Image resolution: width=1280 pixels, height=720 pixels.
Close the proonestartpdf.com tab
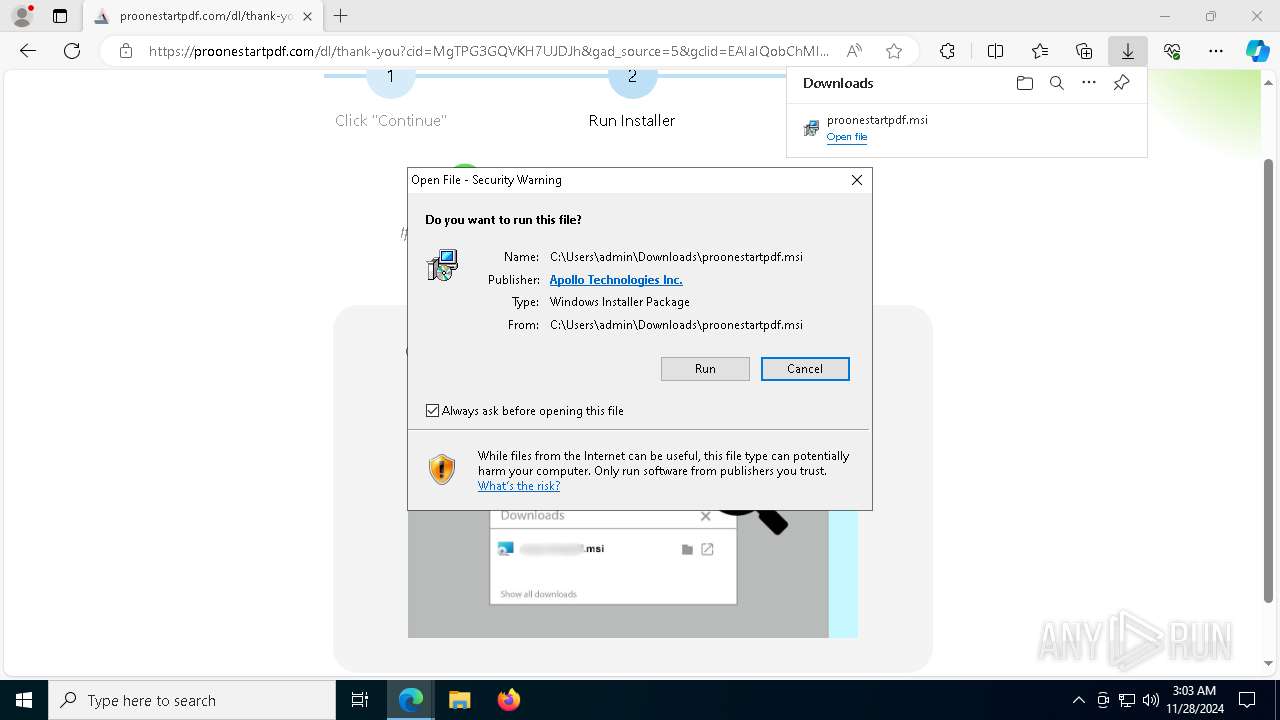(x=307, y=16)
